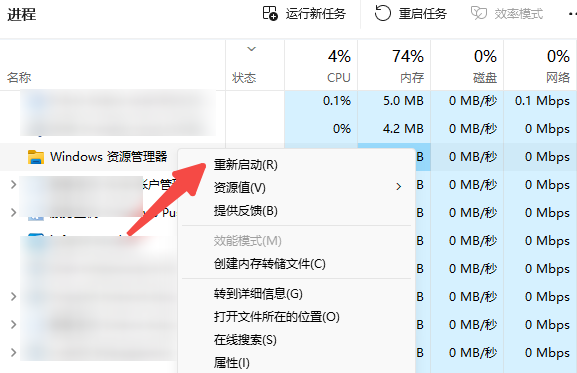Expand the 资源值 submenu arrow
This screenshot has width=577, height=373.
point(399,187)
